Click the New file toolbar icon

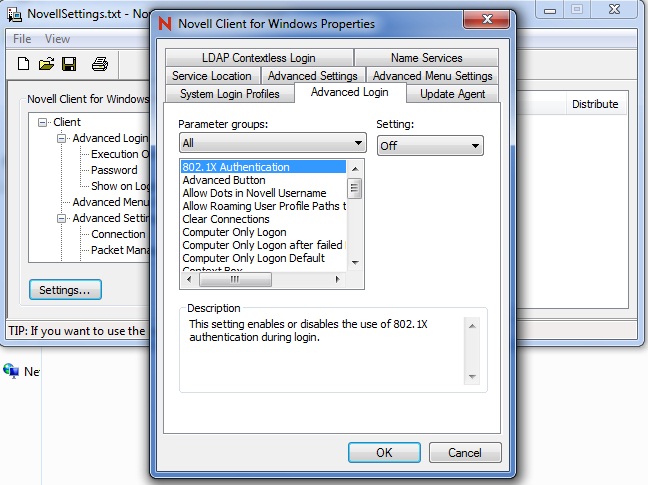(x=24, y=64)
